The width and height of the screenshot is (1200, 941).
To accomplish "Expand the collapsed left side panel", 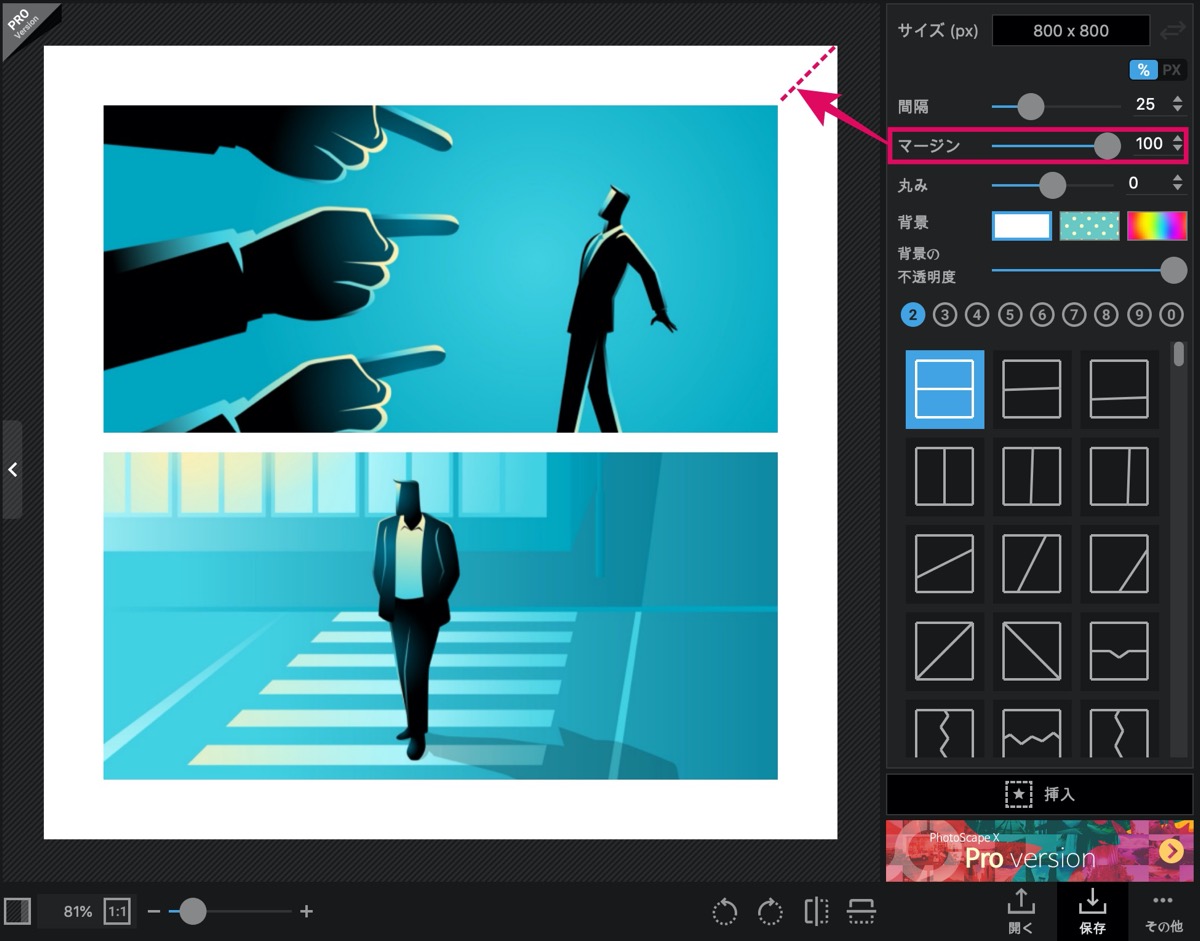I will (12, 469).
